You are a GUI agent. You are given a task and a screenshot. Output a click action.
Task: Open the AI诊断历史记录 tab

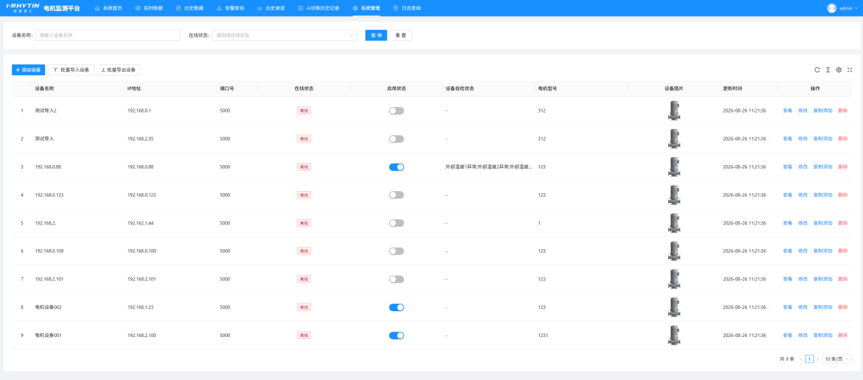coord(319,8)
